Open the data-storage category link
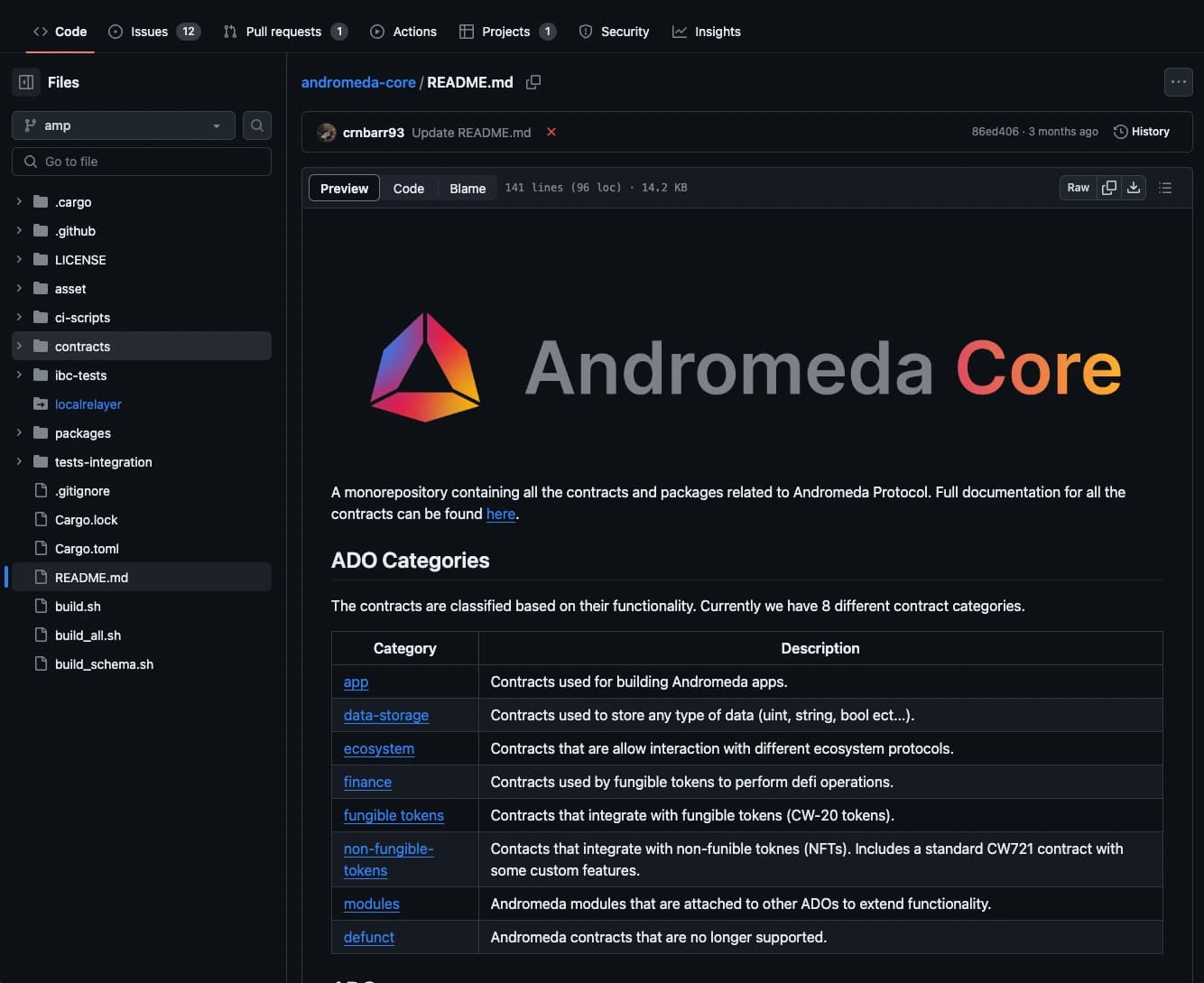This screenshot has height=983, width=1204. coord(386,715)
